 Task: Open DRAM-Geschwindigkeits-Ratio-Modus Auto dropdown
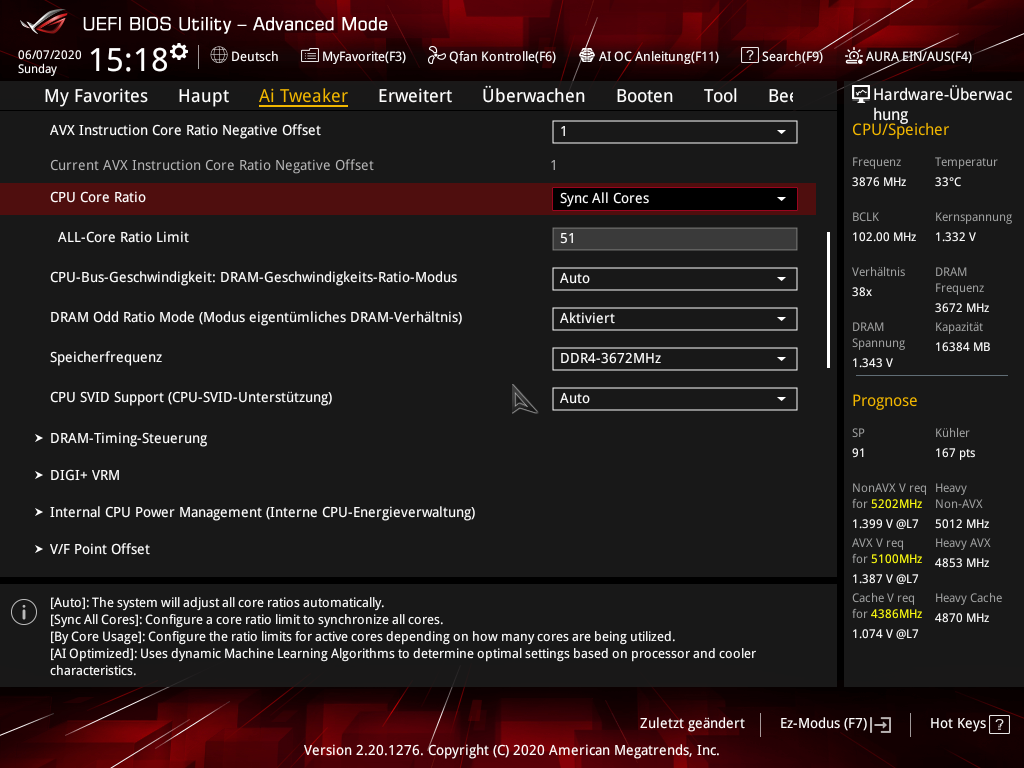pyautogui.click(x=675, y=279)
